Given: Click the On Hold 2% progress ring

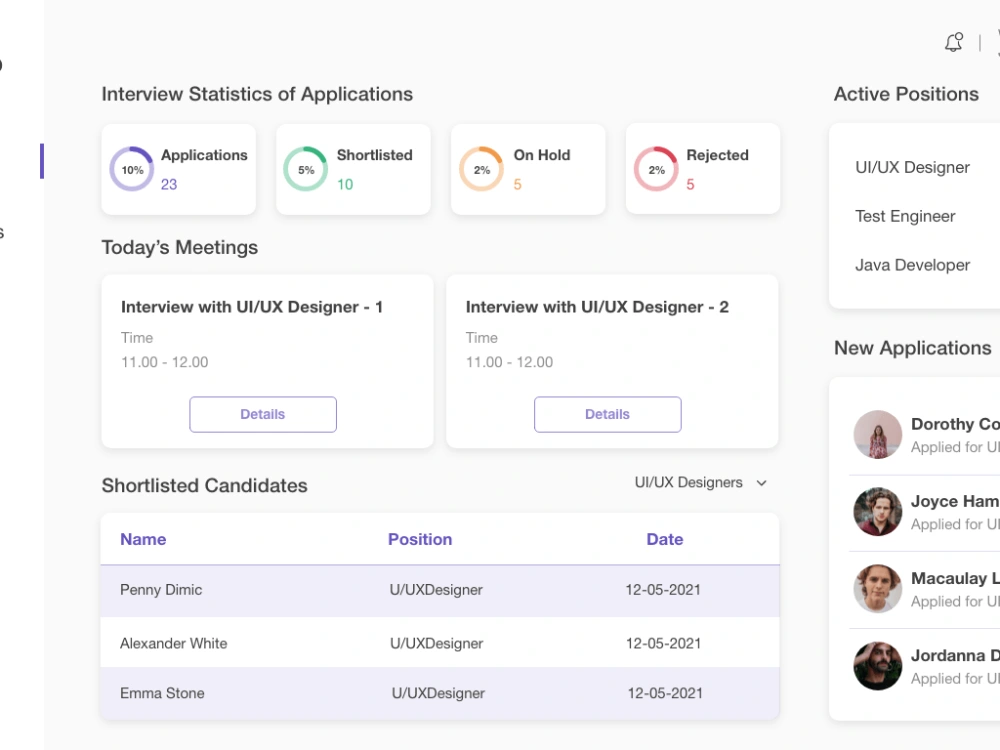Looking at the screenshot, I should pyautogui.click(x=482, y=169).
